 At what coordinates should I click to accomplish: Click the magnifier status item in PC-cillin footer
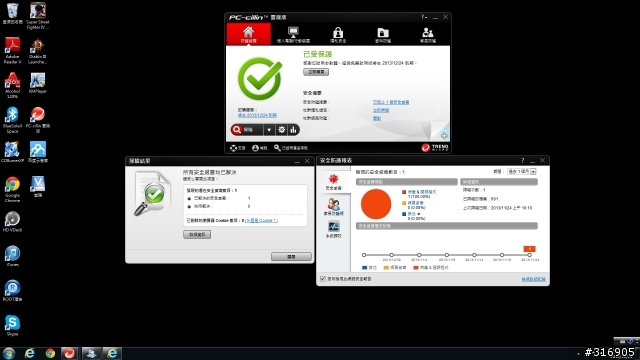tap(290, 148)
